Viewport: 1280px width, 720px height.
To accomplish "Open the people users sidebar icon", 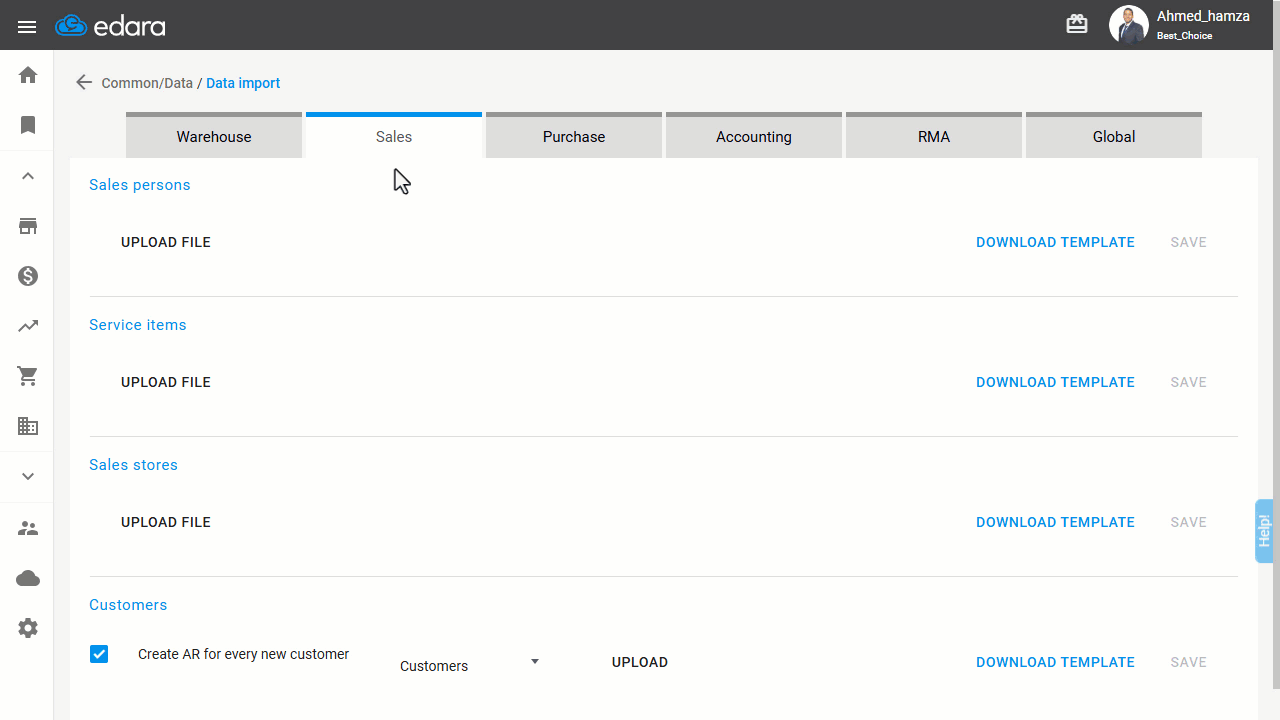I will [28, 528].
